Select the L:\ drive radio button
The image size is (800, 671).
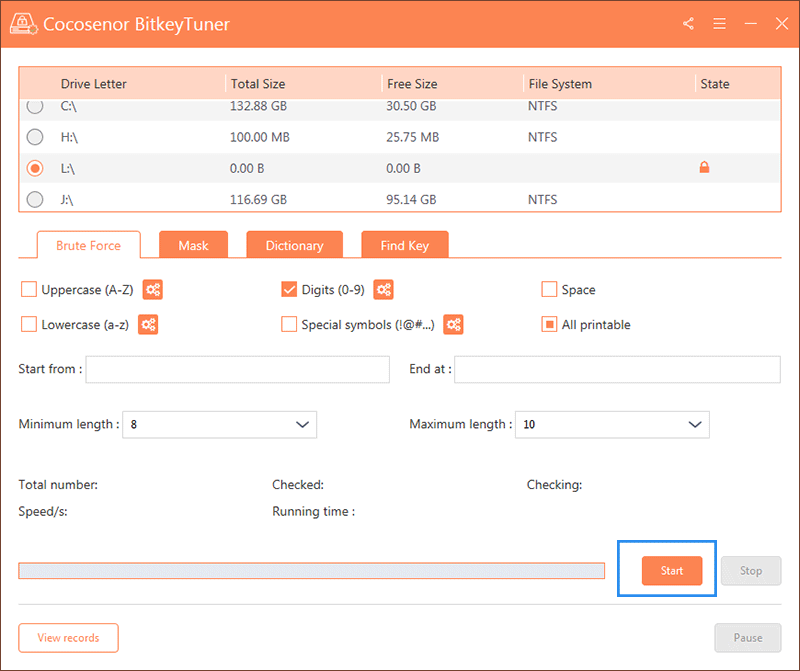(x=35, y=168)
